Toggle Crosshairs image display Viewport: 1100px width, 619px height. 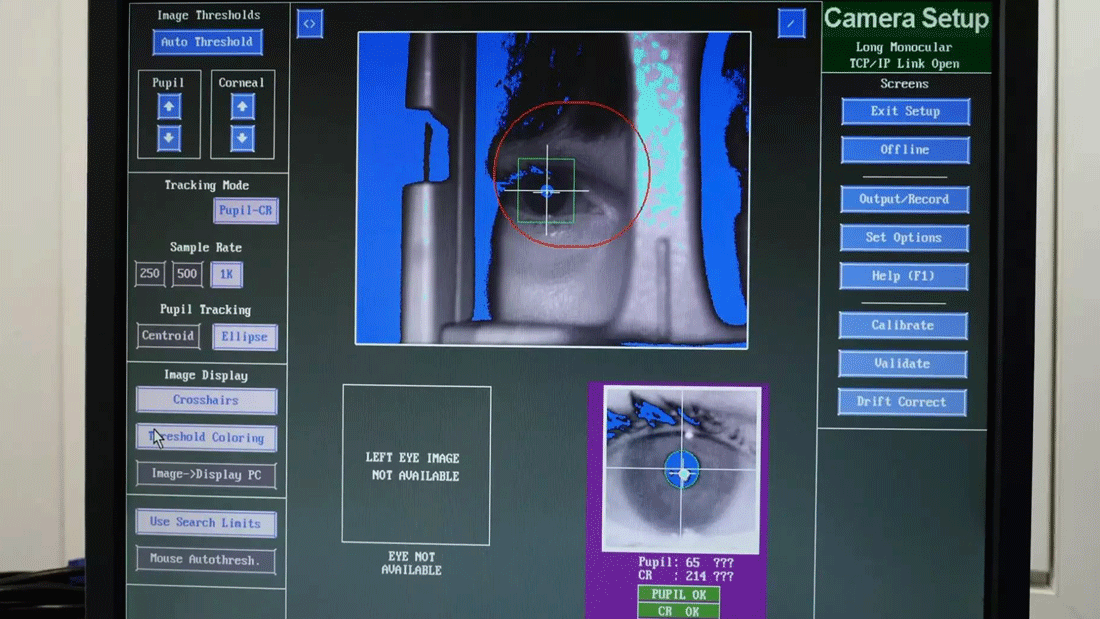206,400
